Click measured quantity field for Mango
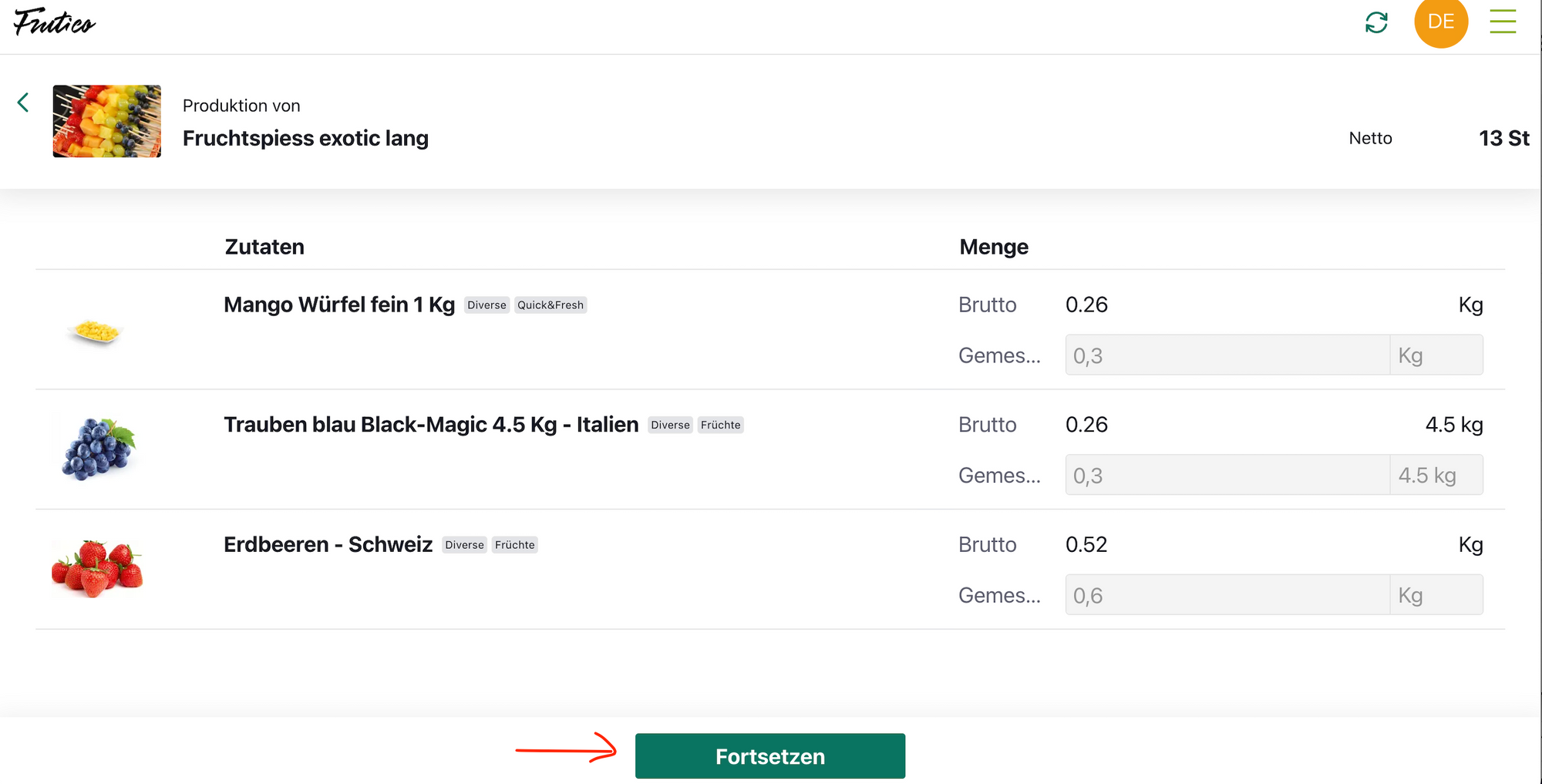The height and width of the screenshot is (784, 1542). tap(1226, 355)
